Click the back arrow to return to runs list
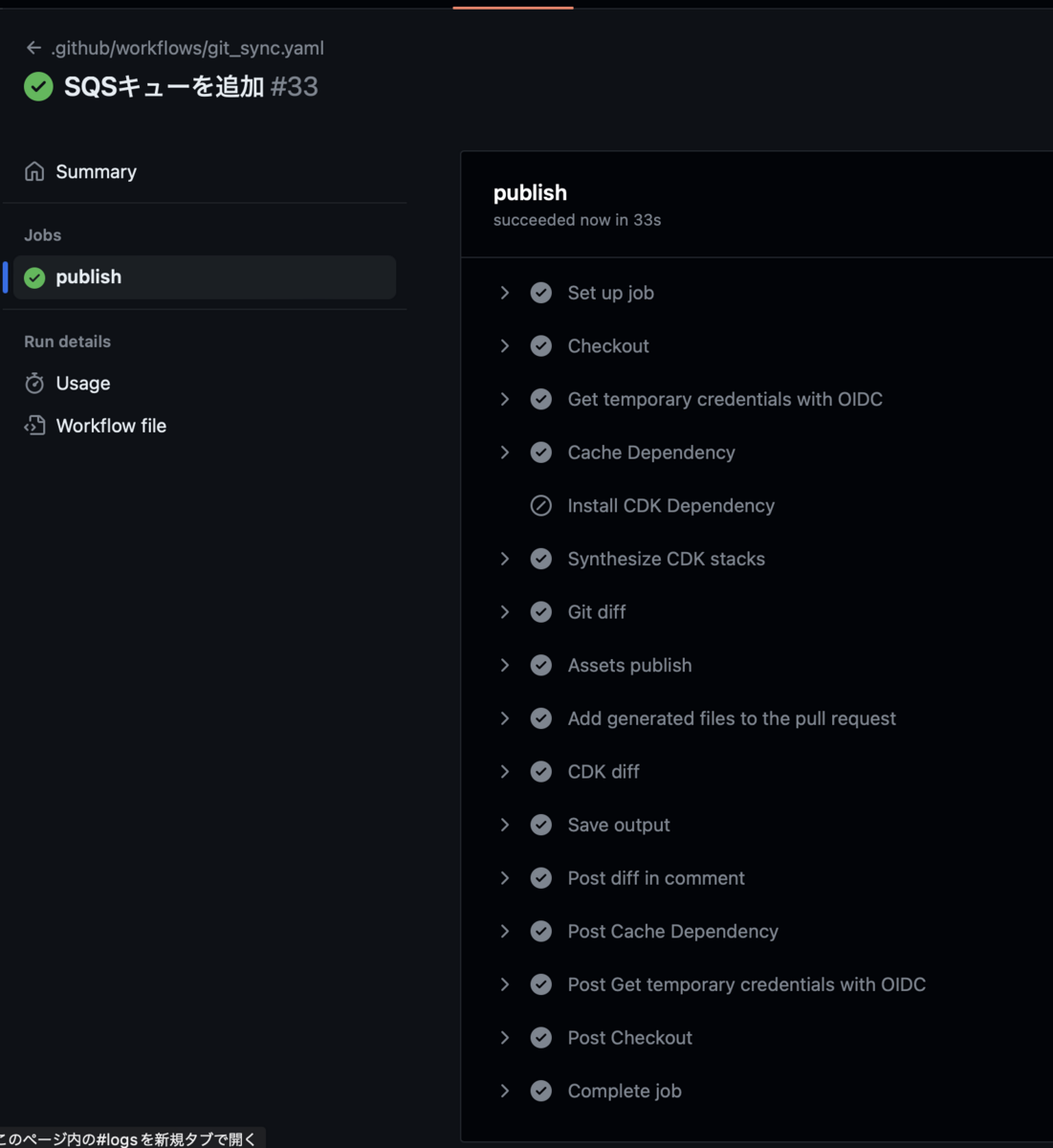 [x=33, y=48]
